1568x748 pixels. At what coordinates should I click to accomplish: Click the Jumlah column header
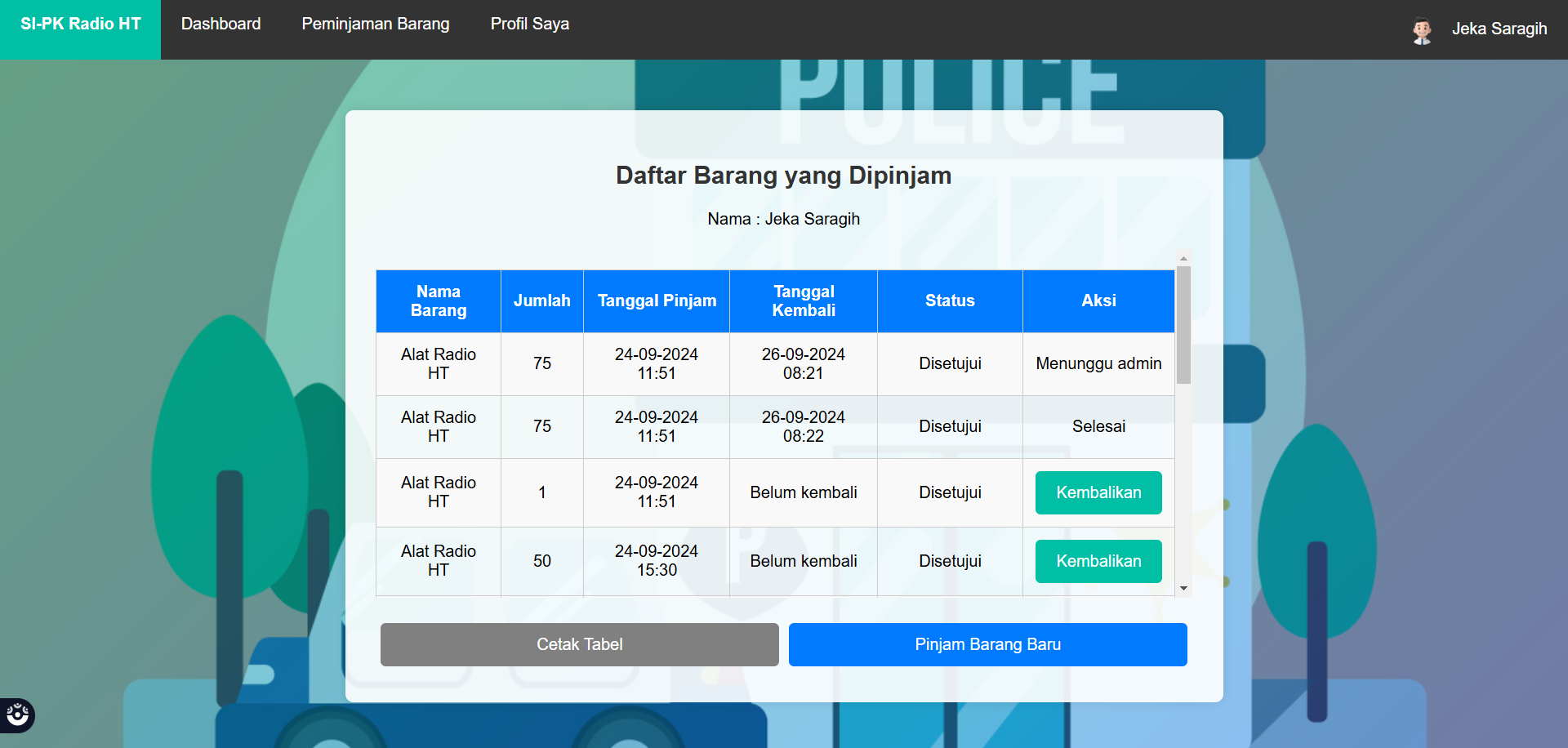tap(542, 301)
